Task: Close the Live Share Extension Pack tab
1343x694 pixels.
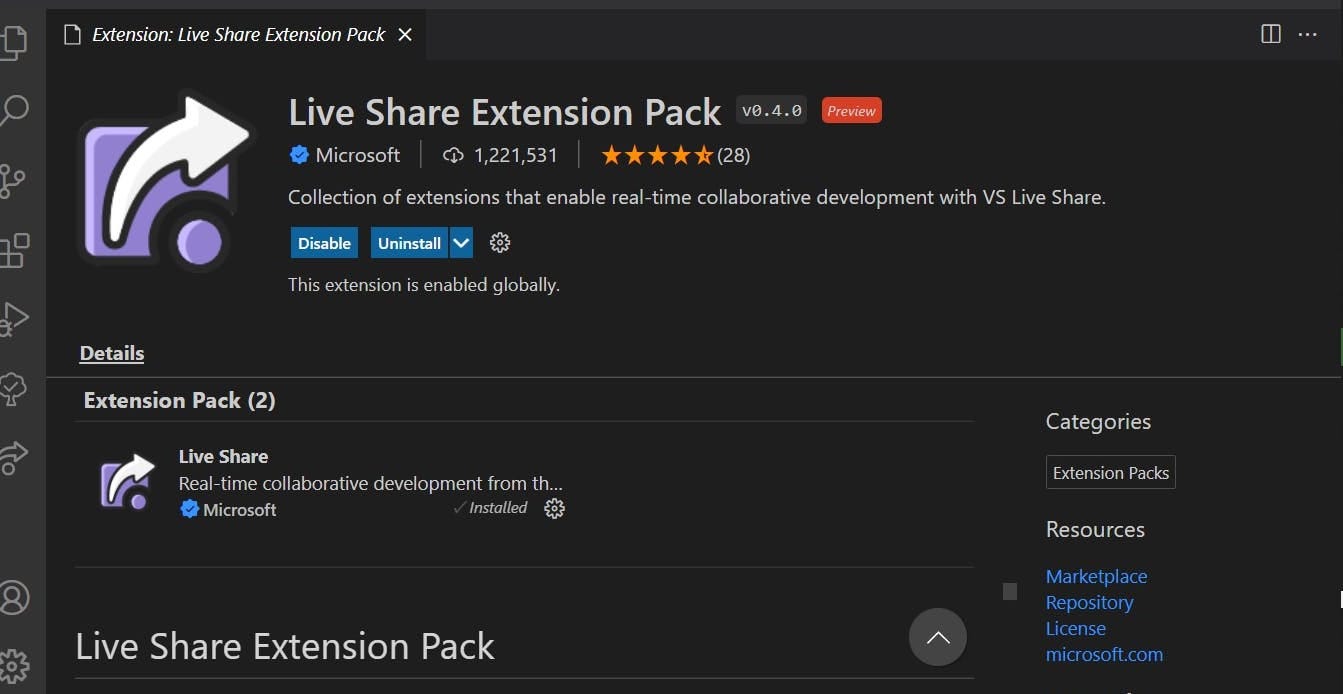Action: (x=405, y=35)
